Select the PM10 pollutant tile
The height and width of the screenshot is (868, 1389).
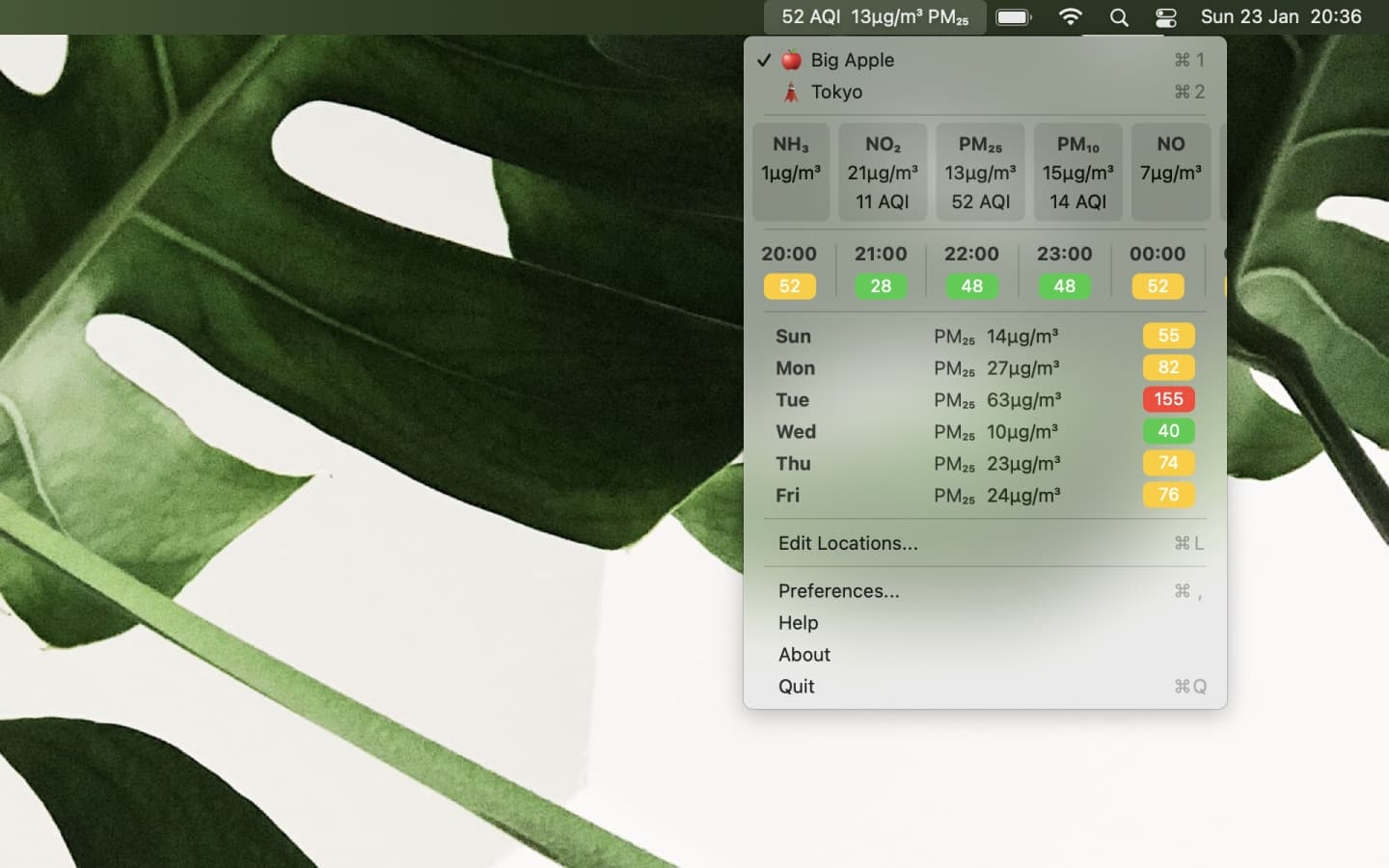(1077, 172)
